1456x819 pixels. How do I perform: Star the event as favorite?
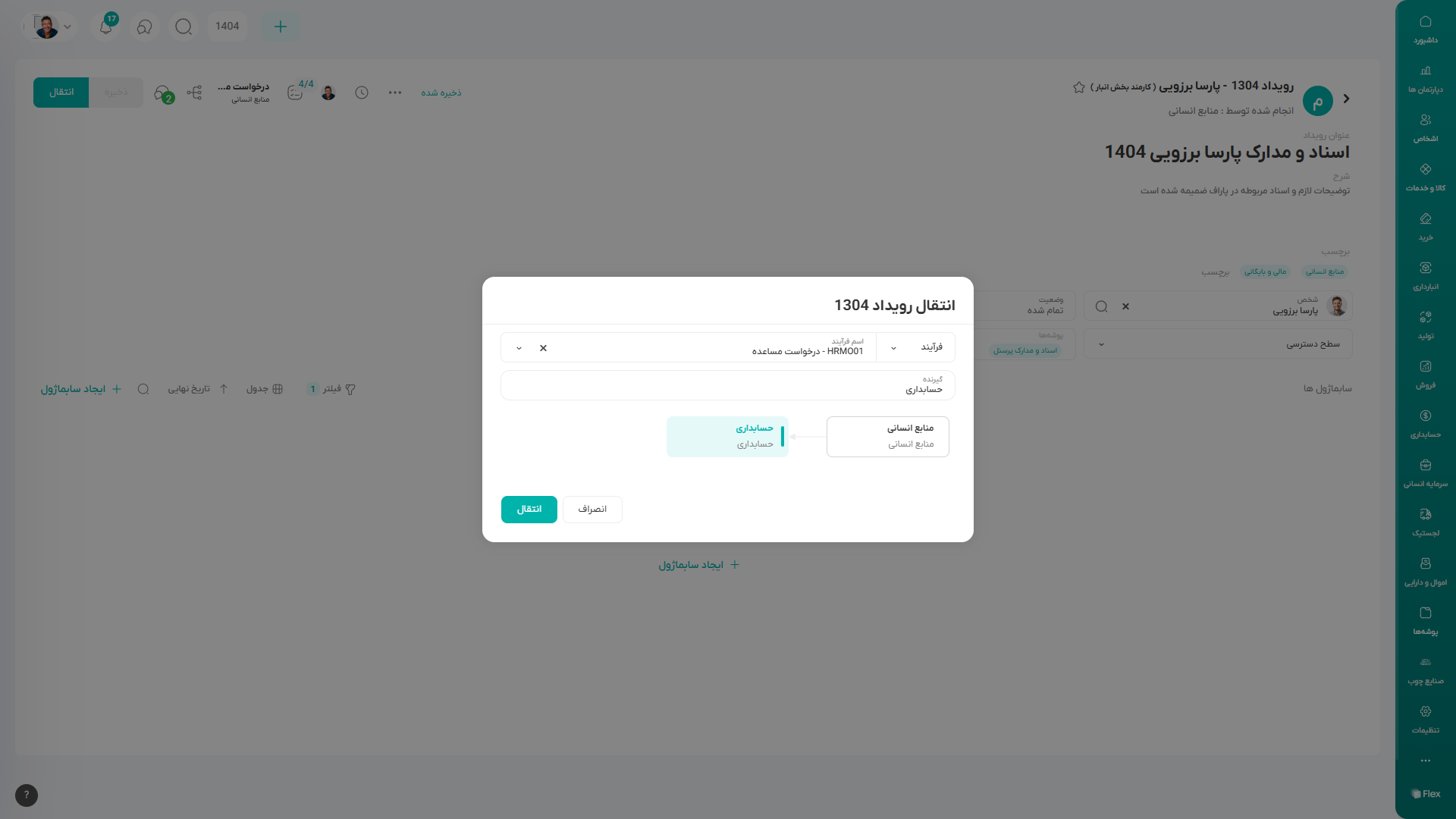(x=1078, y=87)
